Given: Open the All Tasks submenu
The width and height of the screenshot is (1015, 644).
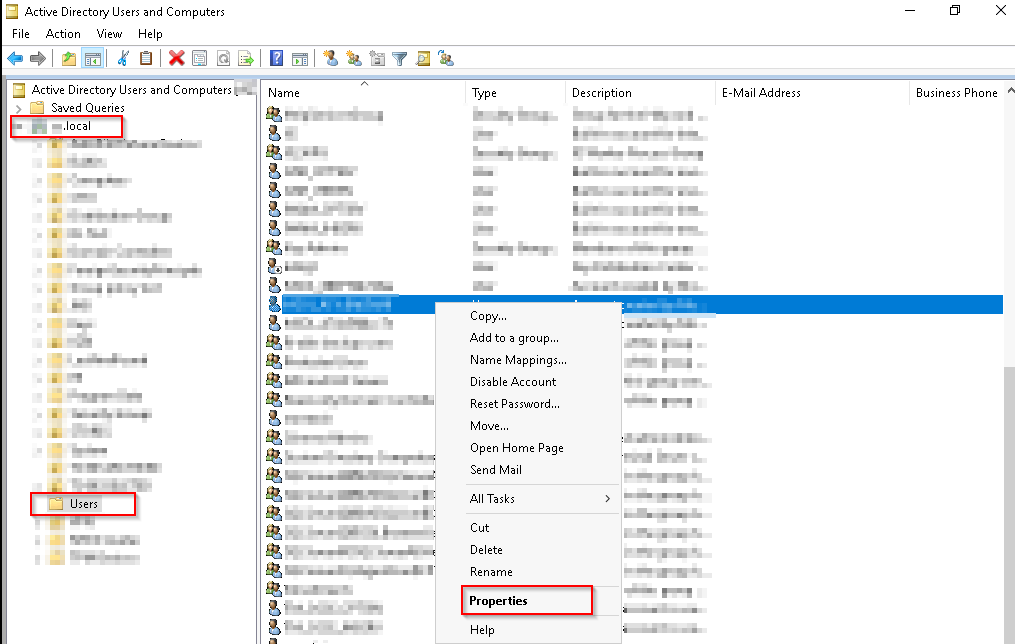Looking at the screenshot, I should click(x=540, y=498).
